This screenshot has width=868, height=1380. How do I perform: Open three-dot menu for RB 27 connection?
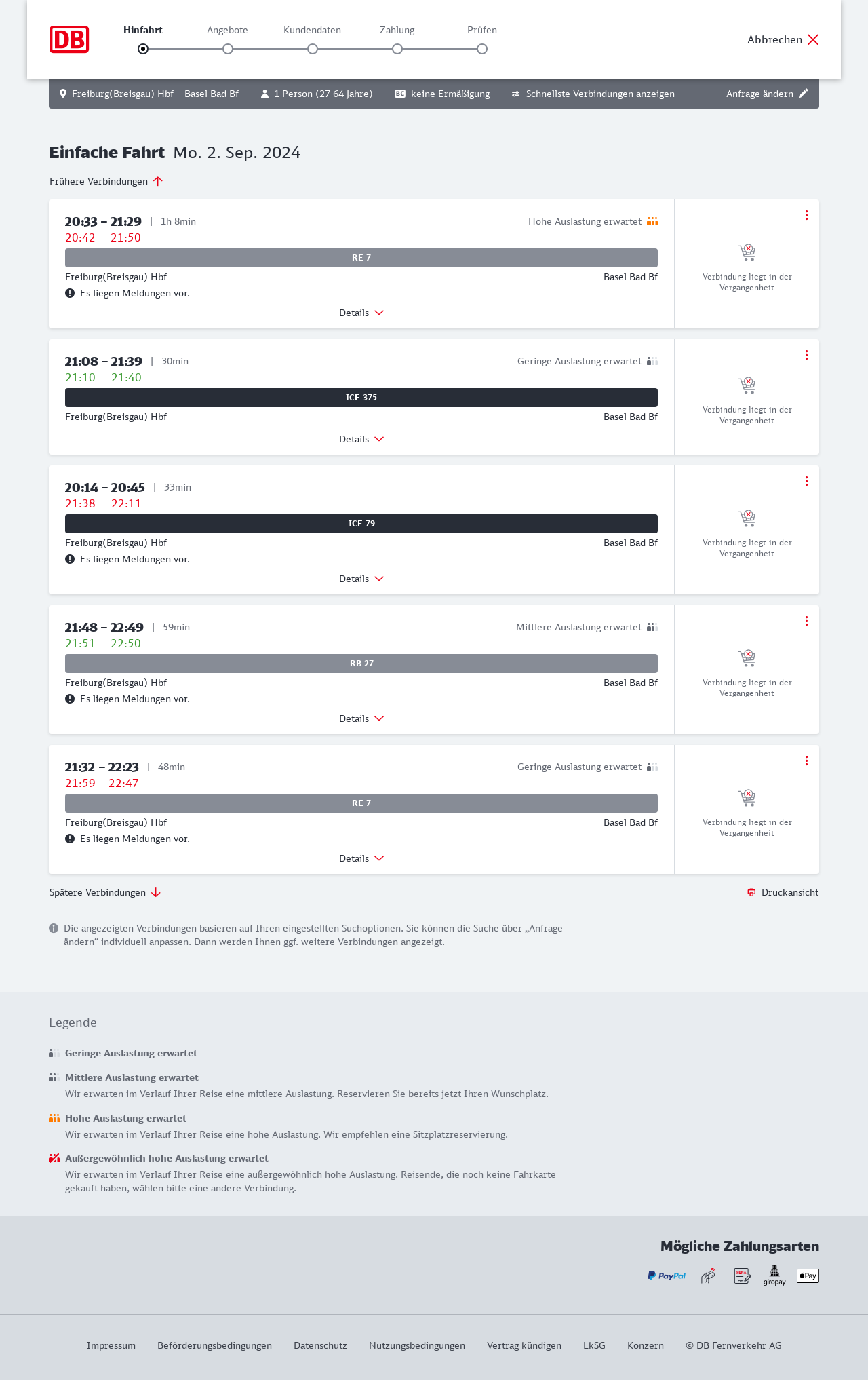(x=806, y=621)
